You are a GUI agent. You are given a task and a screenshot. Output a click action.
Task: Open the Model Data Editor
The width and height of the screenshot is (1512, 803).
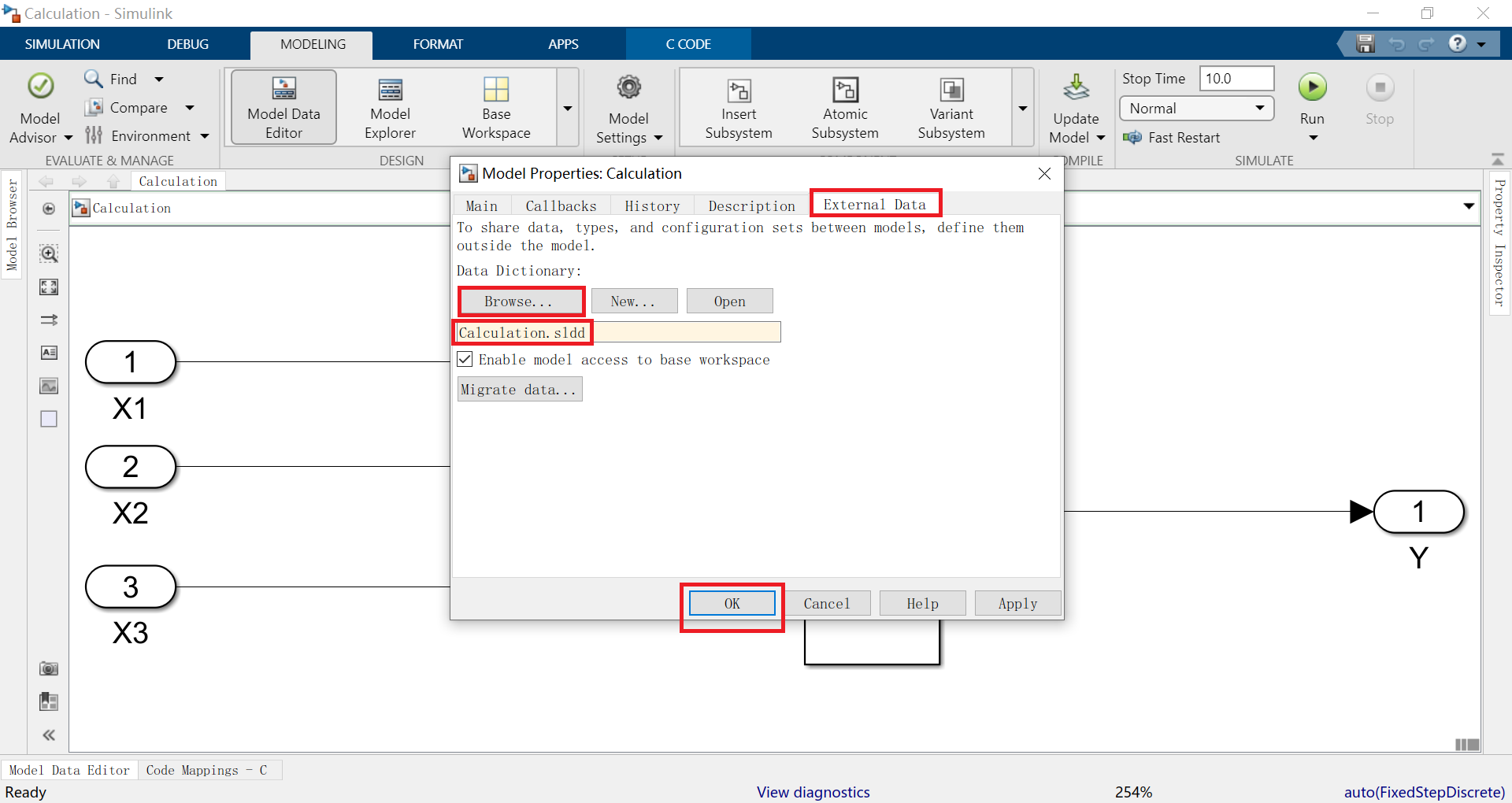point(283,107)
